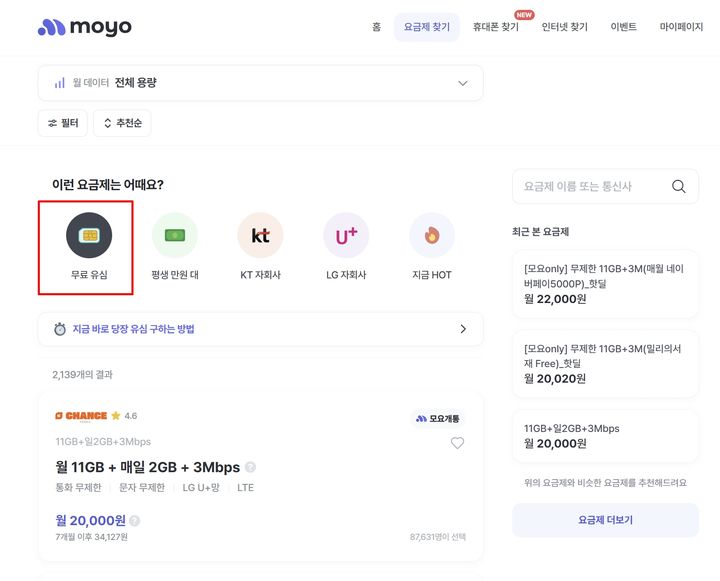Click the 요금제 더보기 button
This screenshot has height=581, width=720.
point(605,520)
